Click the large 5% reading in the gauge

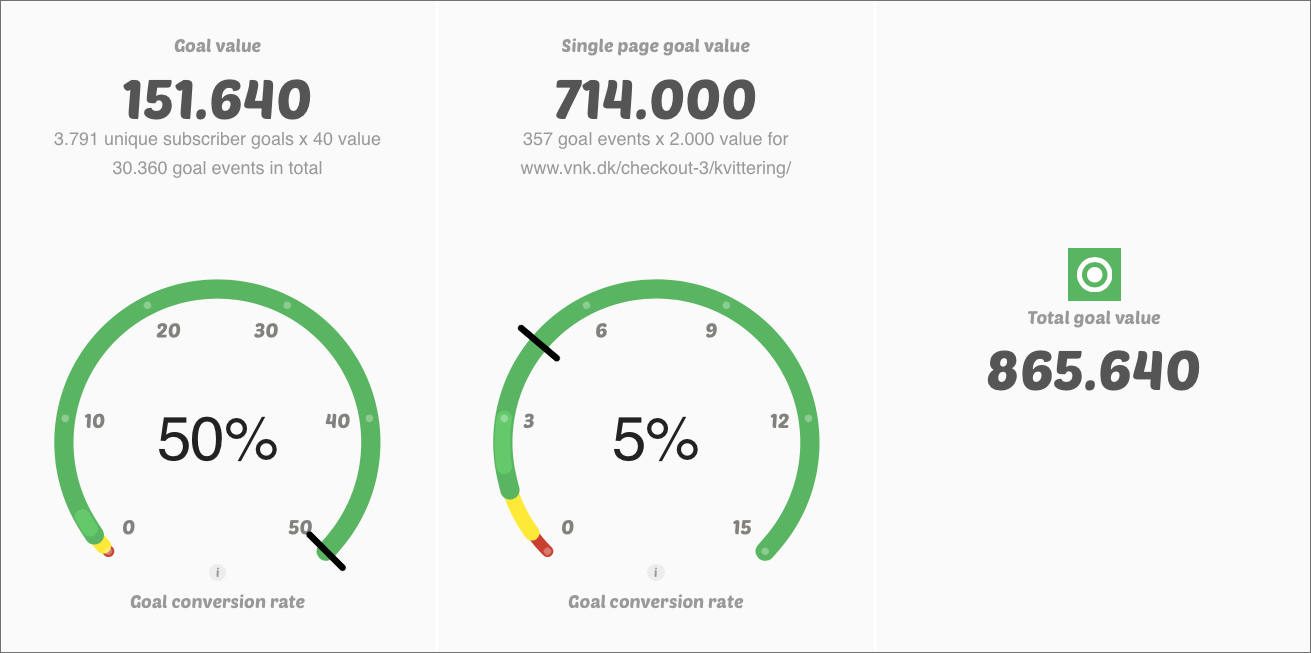coord(655,440)
